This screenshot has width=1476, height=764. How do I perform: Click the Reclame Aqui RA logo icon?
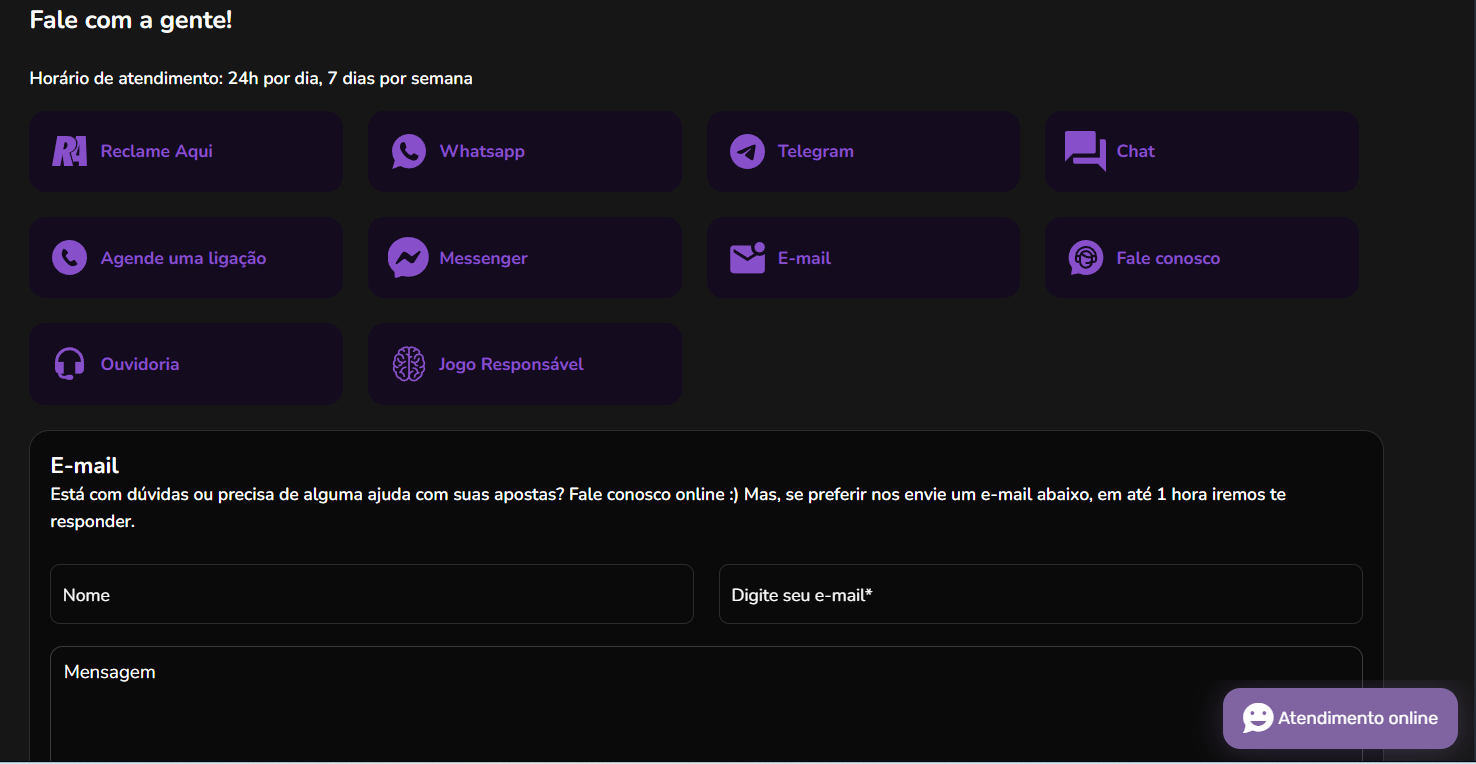click(69, 152)
